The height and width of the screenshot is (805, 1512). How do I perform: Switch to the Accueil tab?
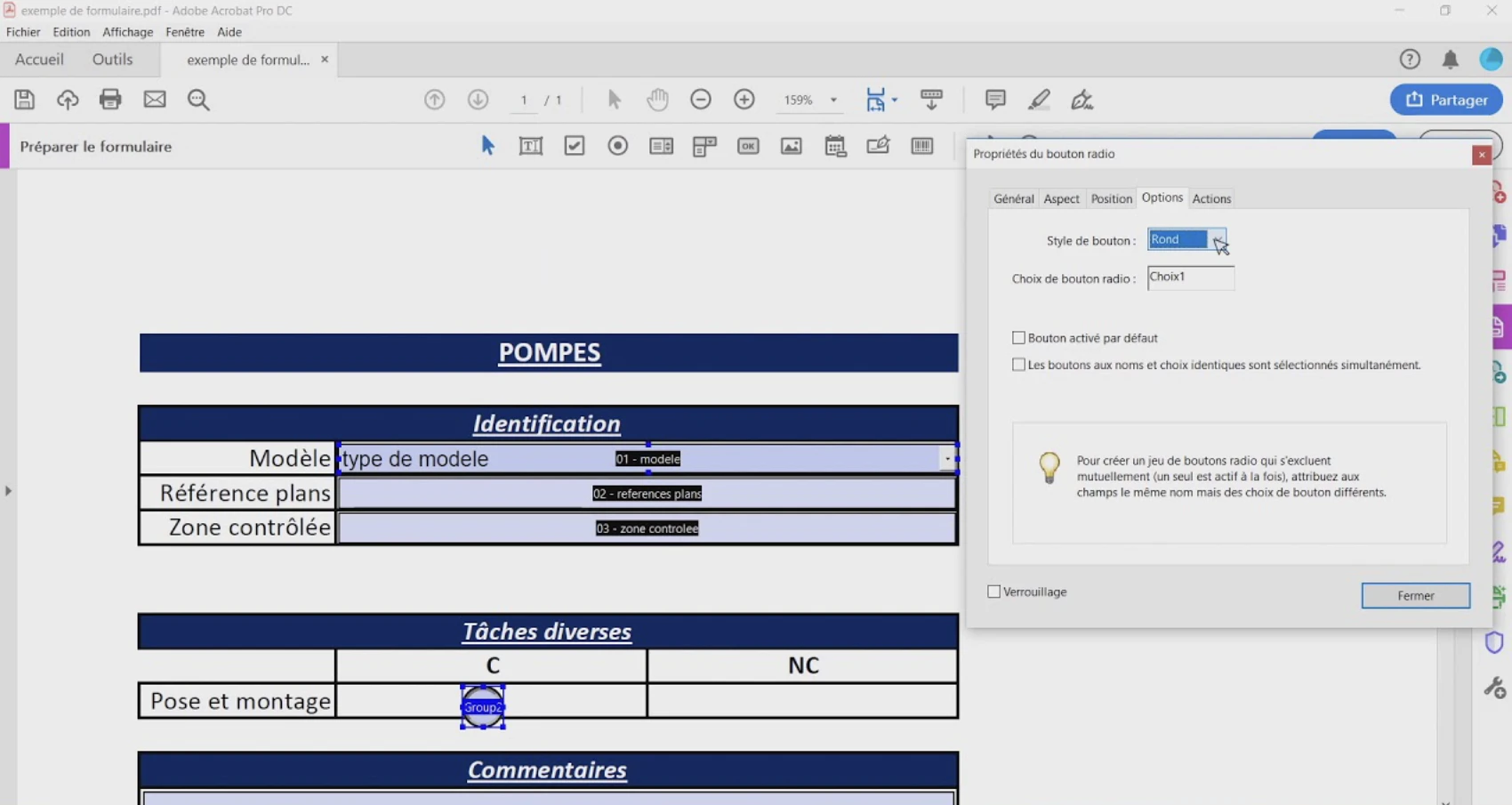tap(39, 60)
